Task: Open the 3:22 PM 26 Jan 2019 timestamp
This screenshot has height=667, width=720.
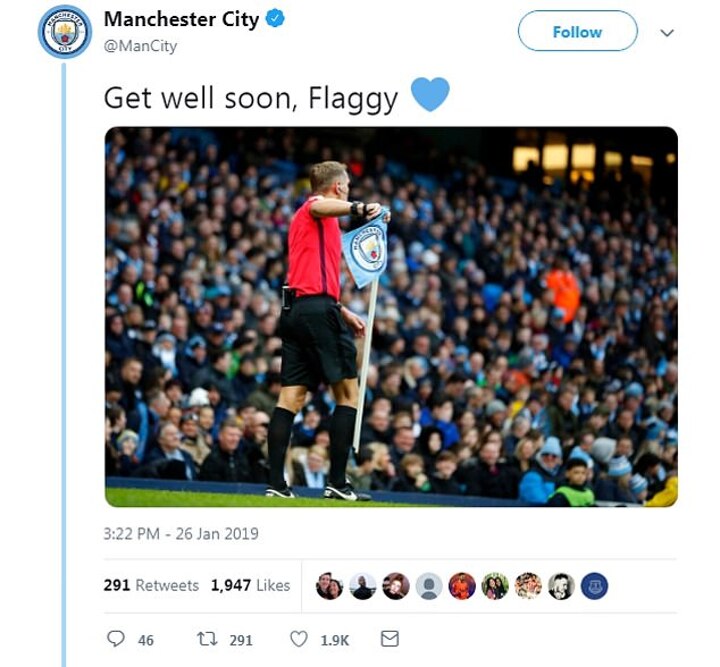Action: (181, 534)
